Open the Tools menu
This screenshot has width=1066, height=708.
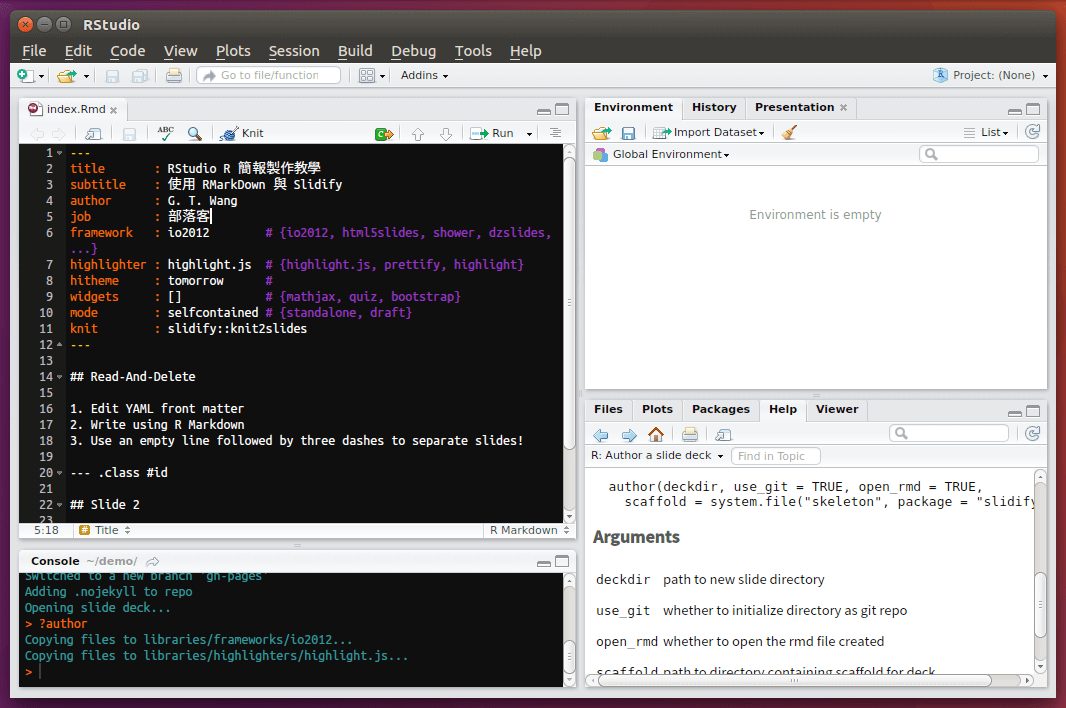point(473,51)
